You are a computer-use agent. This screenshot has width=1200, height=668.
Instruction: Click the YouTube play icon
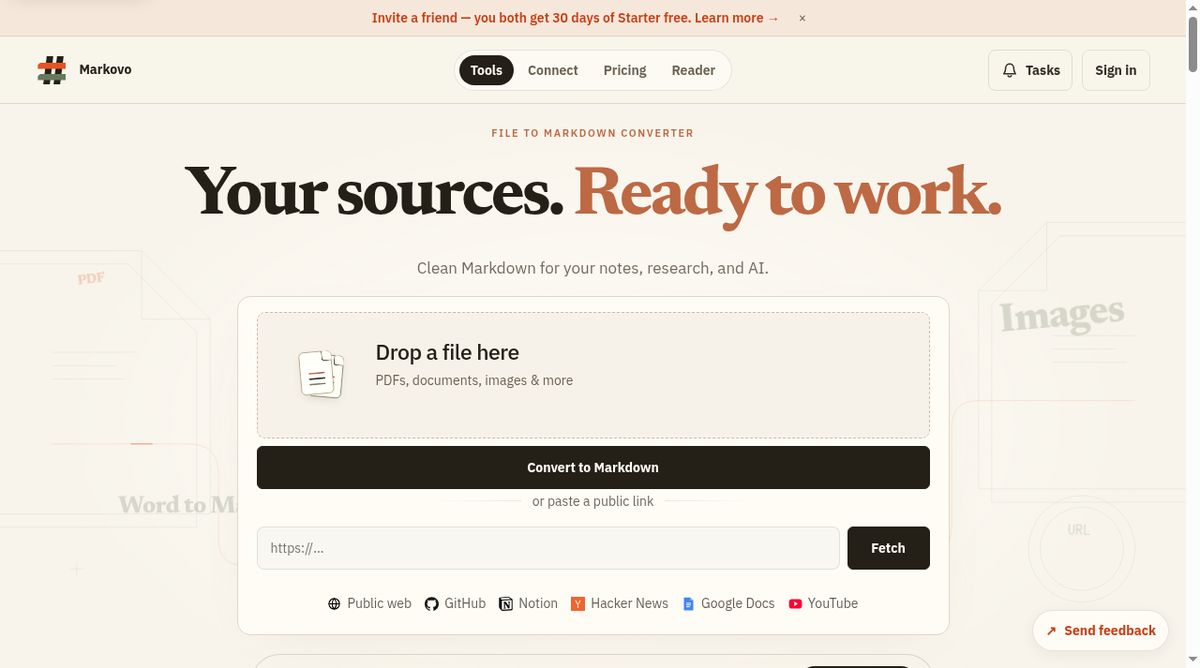click(795, 604)
